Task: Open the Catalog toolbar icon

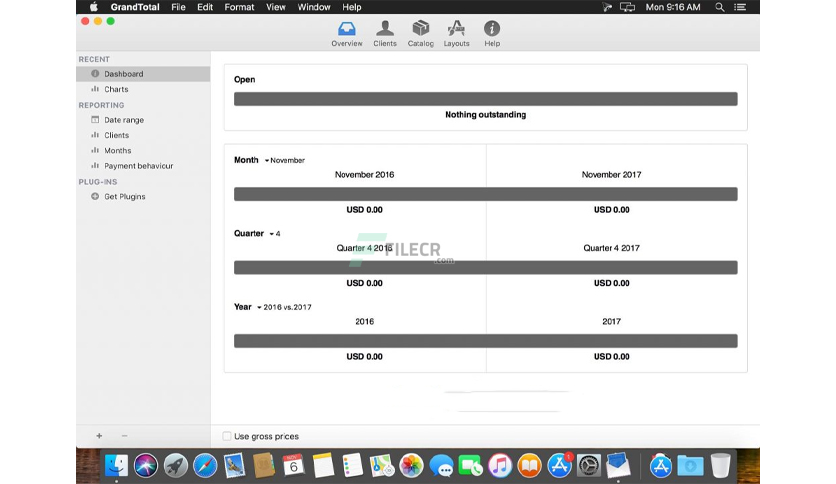Action: click(421, 34)
